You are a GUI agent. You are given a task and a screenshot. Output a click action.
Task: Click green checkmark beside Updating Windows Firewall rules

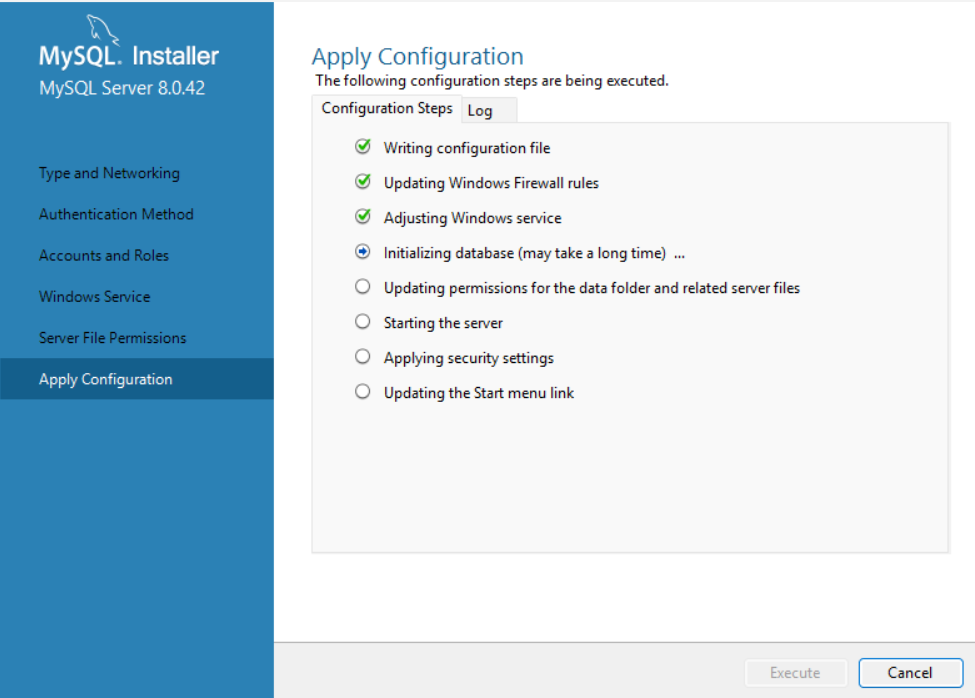[363, 181]
